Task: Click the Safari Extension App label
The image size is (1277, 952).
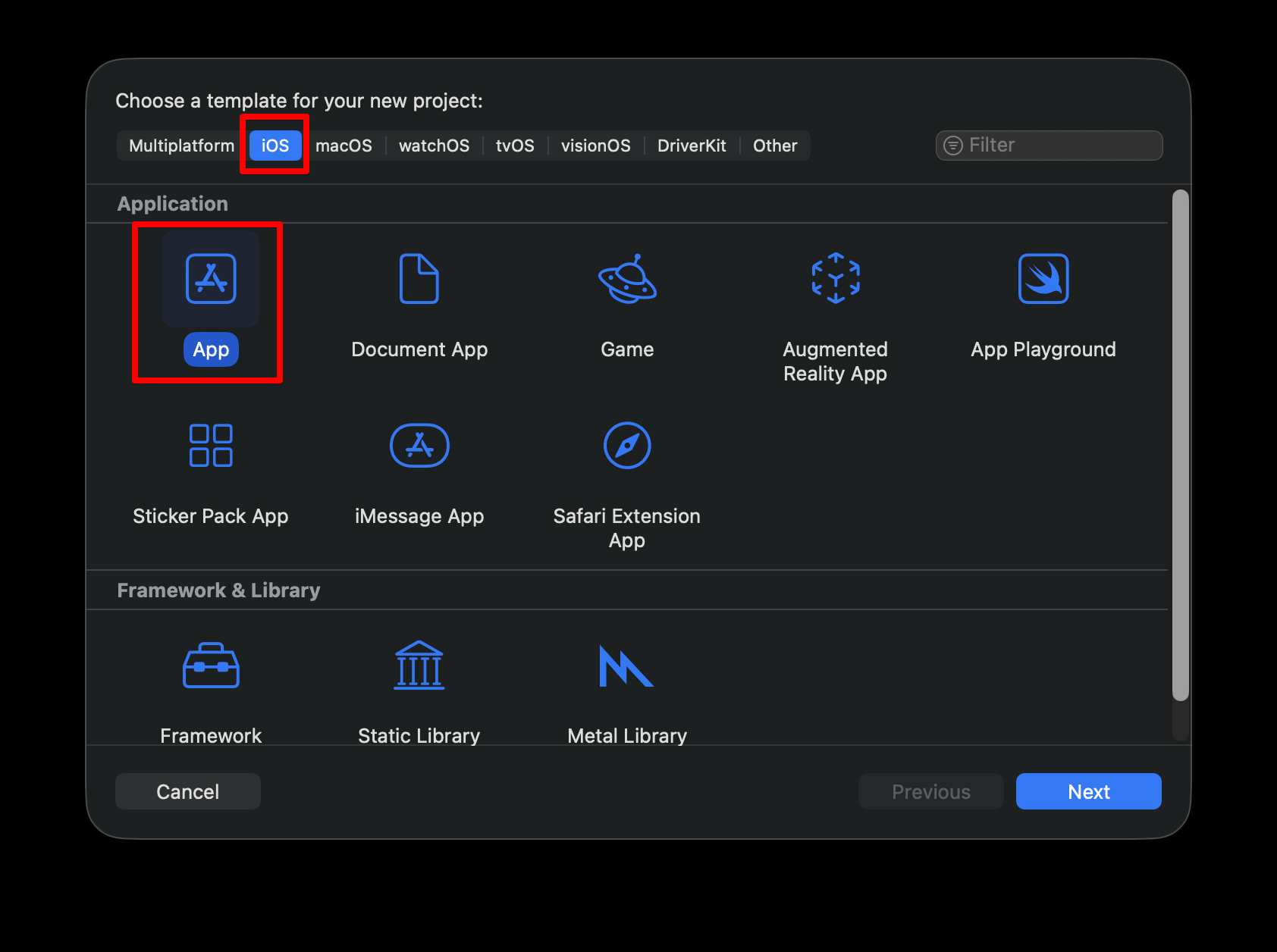Action: pos(627,528)
